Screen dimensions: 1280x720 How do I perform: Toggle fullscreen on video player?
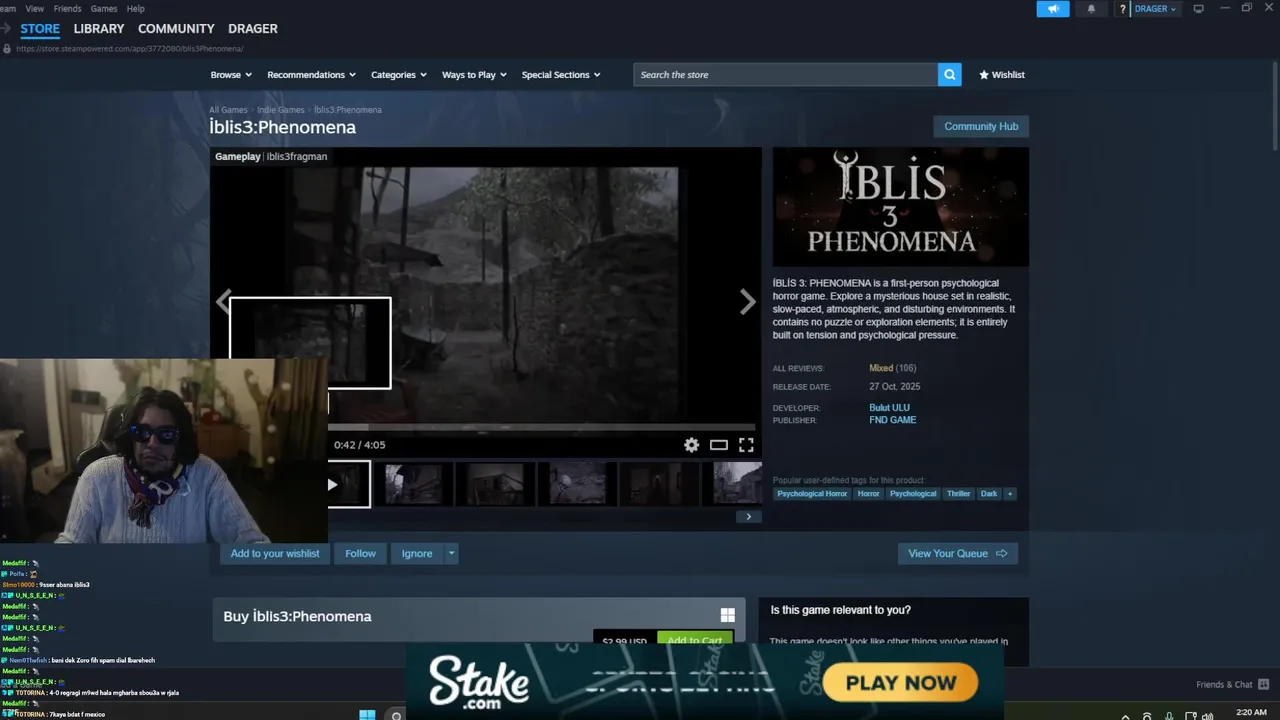[746, 445]
